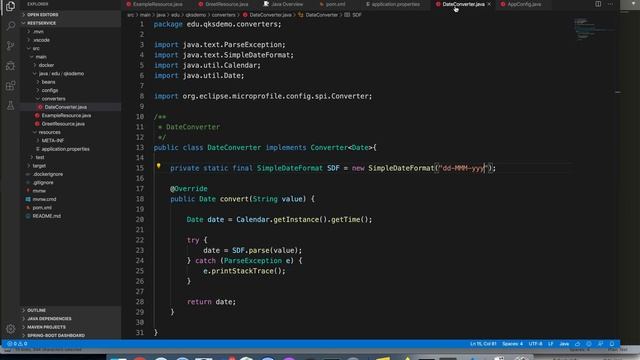
Task: Click the split editor icon
Action: click(598, 4)
